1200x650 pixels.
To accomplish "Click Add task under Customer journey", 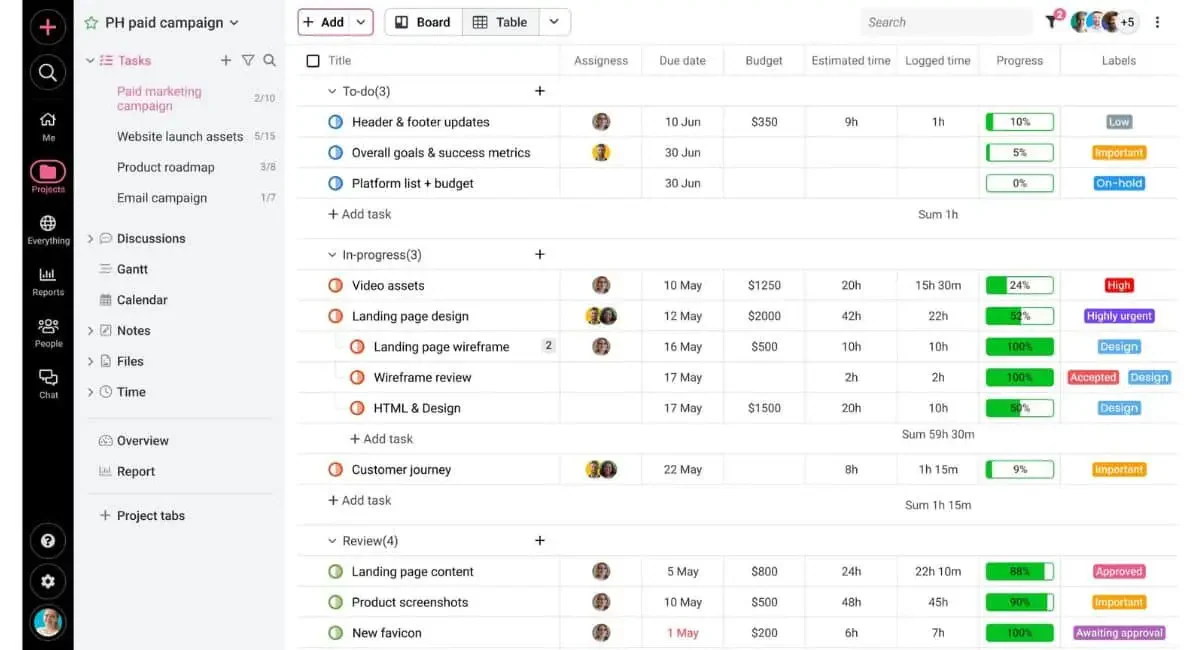I will [360, 500].
